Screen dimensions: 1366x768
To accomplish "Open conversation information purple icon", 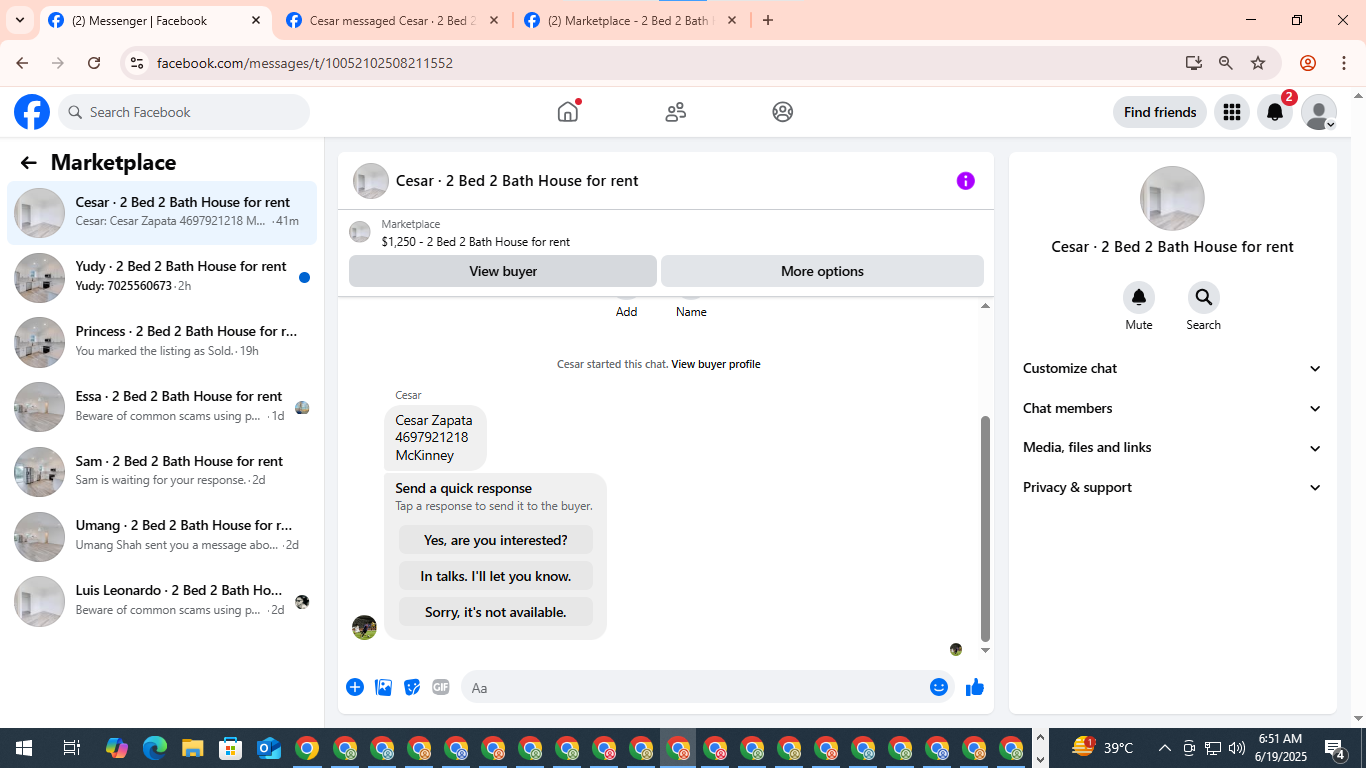I will (x=965, y=181).
